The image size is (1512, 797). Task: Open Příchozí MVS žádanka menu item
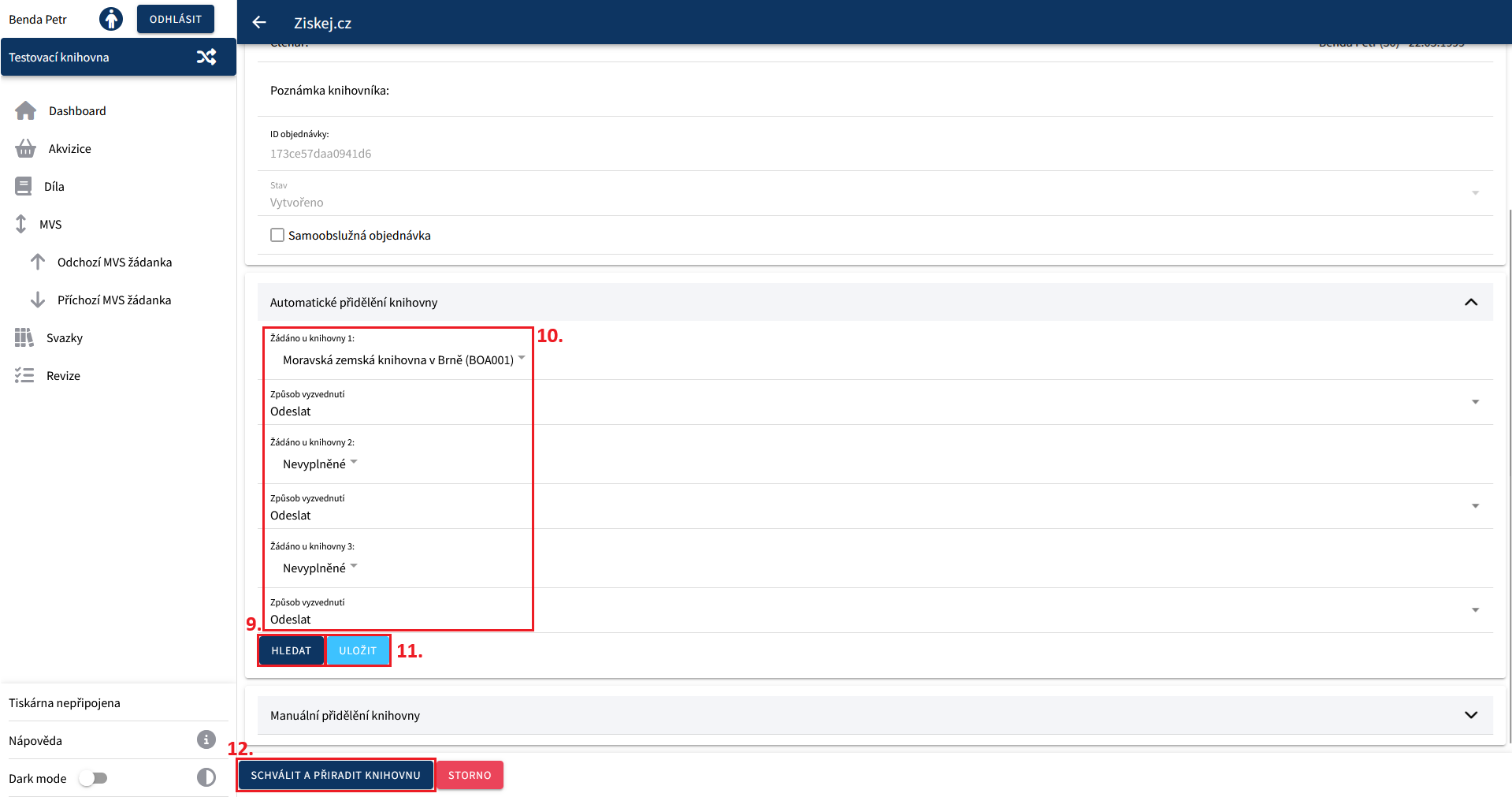click(x=114, y=300)
